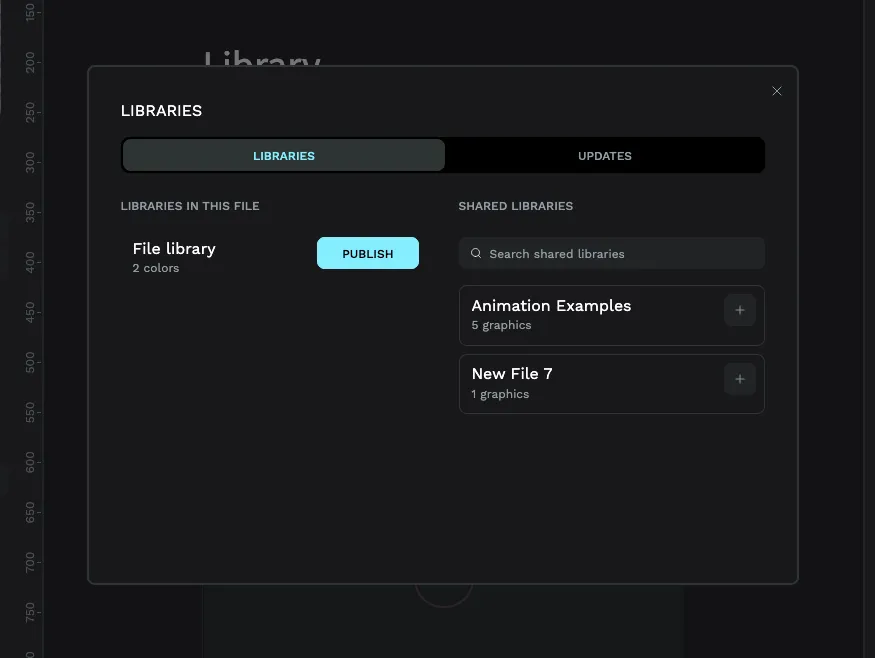Add the New File 7 shared library
The width and height of the screenshot is (875, 658).
tap(739, 380)
